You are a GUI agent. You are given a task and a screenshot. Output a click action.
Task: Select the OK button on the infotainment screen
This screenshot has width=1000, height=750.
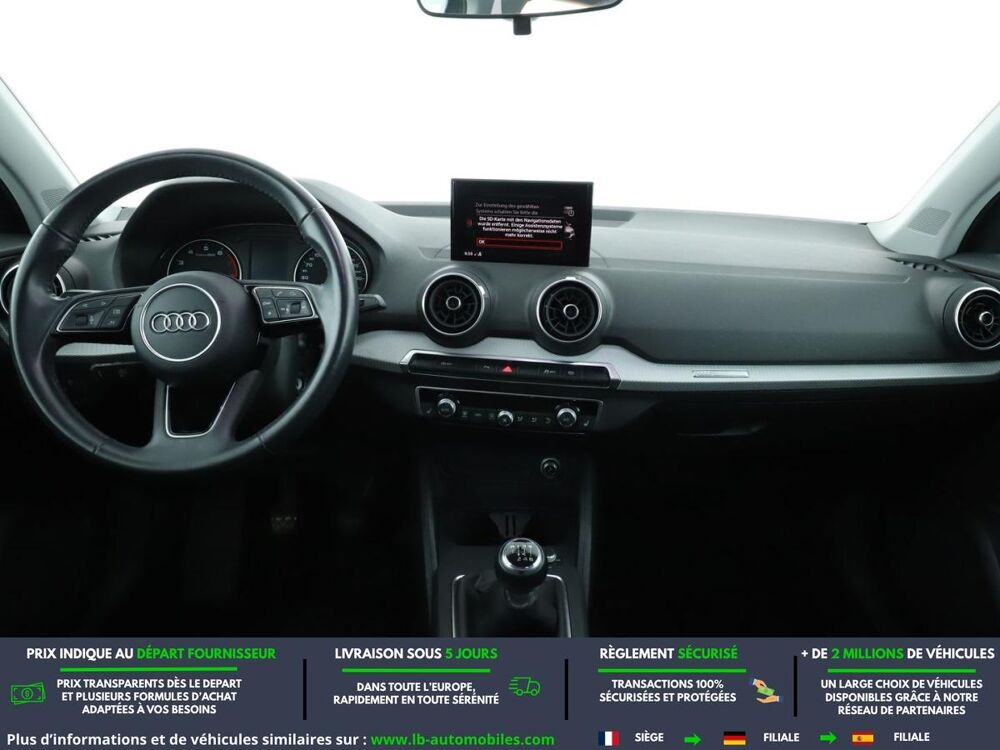(518, 243)
